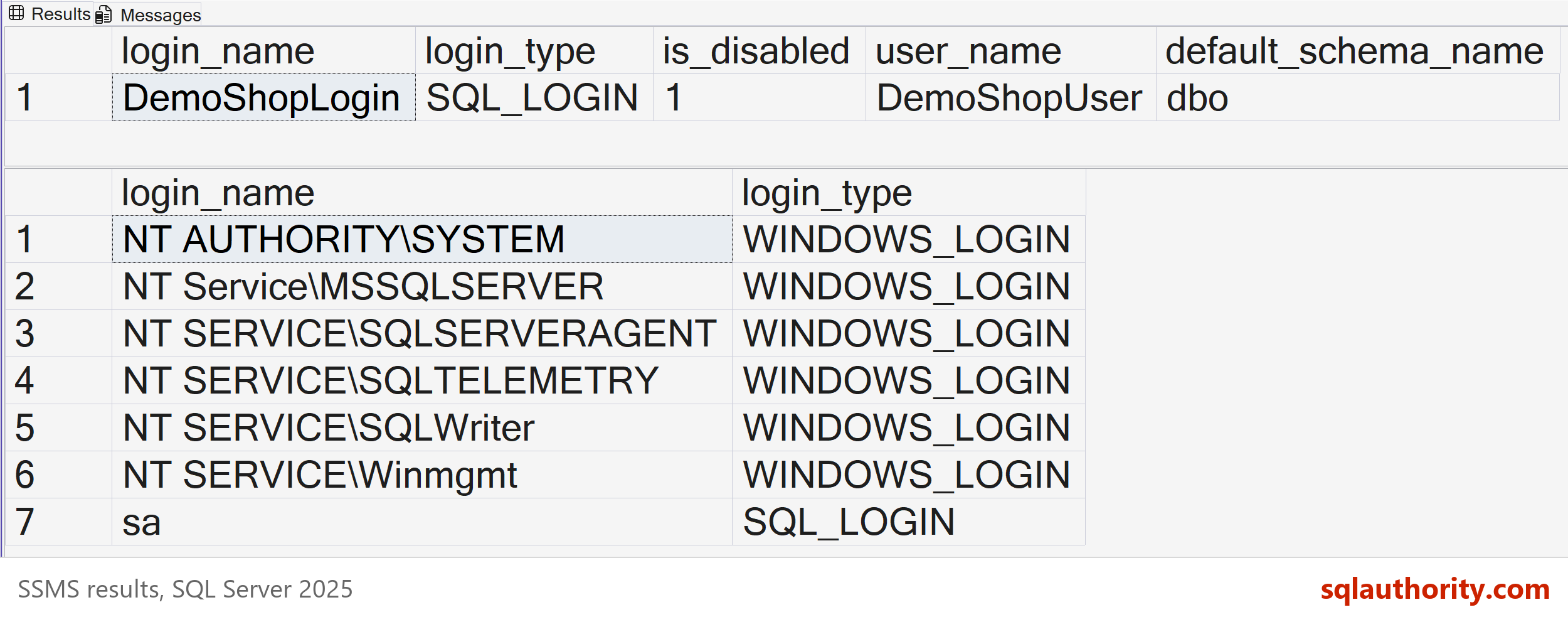The width and height of the screenshot is (1568, 617).
Task: Select the NT SERVICE\SQLWriter cell
Action: click(422, 427)
